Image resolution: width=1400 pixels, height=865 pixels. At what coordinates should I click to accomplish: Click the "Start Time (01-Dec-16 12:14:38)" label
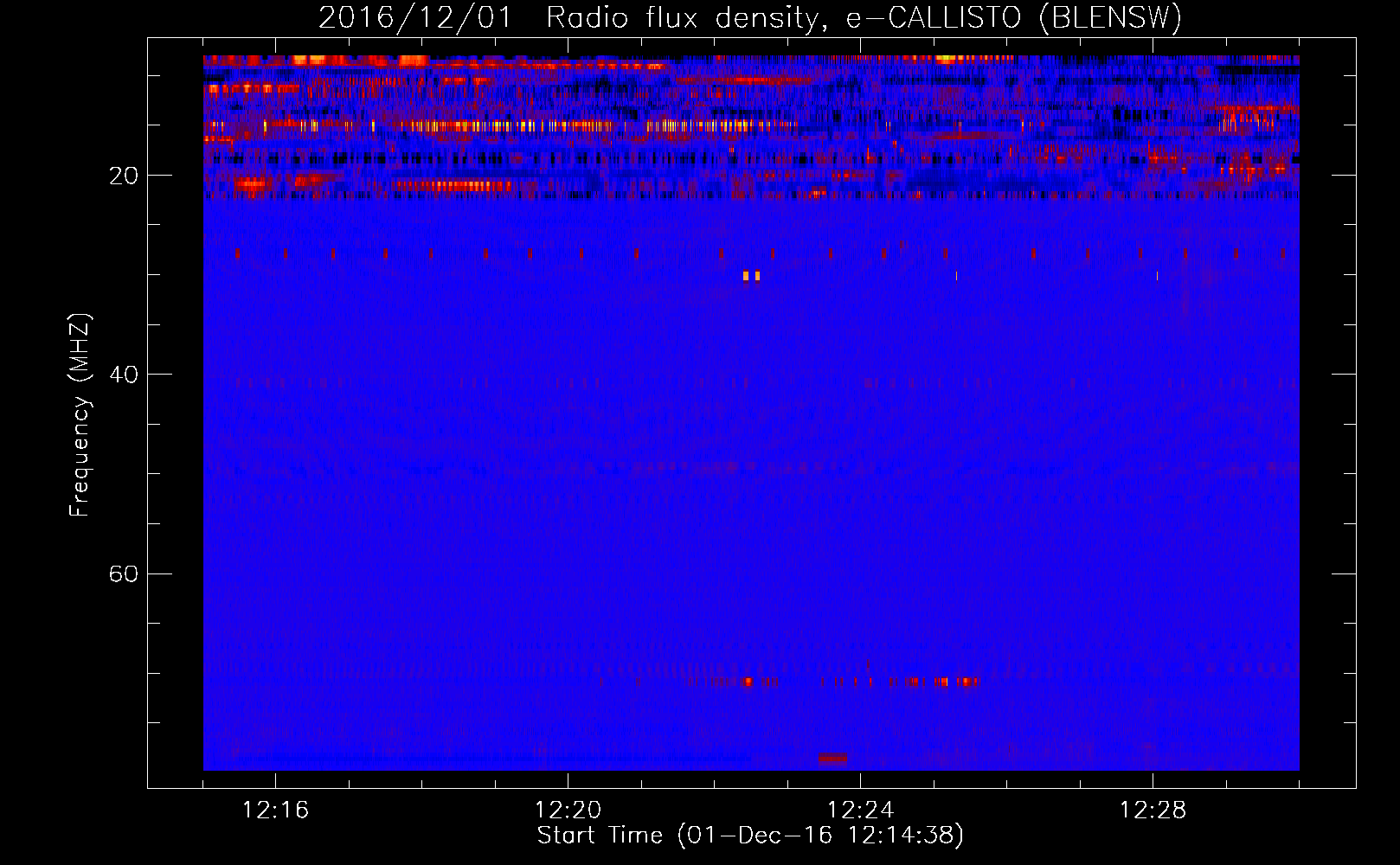750,836
